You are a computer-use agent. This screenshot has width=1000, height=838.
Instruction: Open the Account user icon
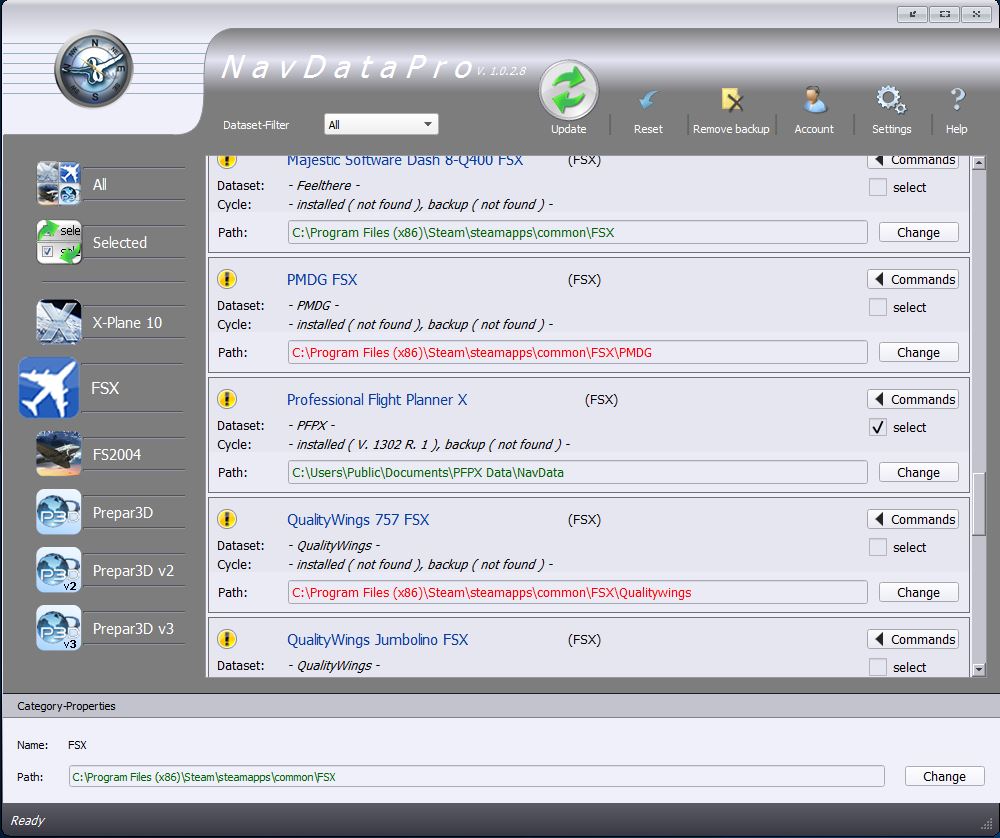pyautogui.click(x=814, y=100)
